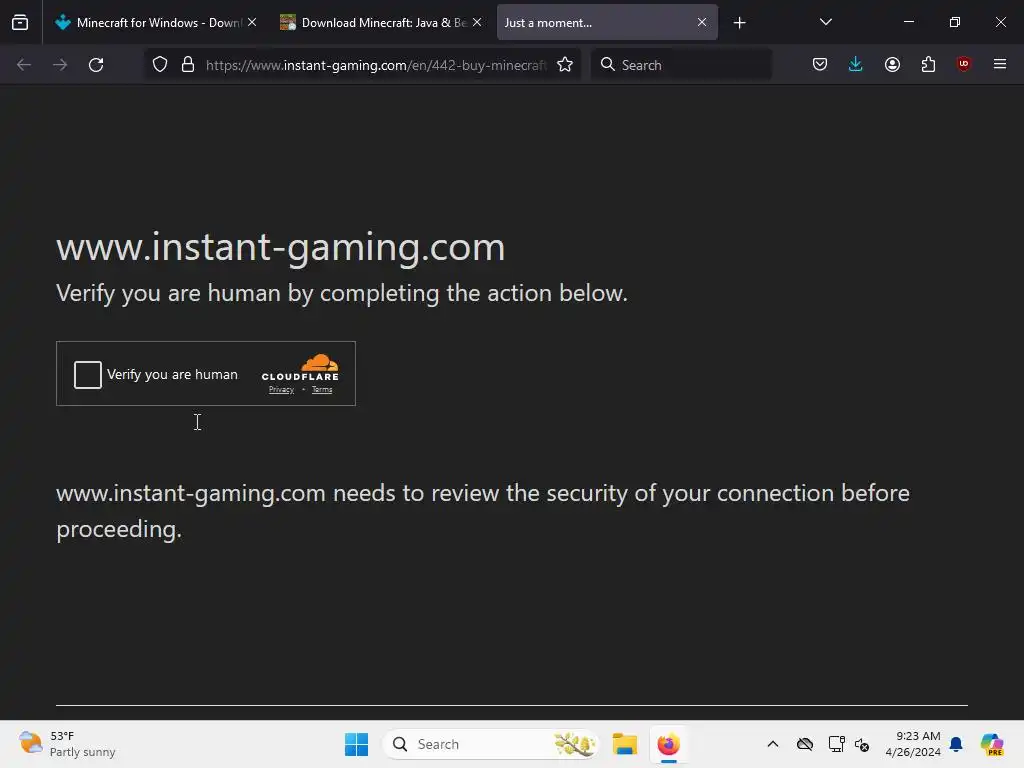
Task: Open the Firefox View recent browsing icon
Action: (x=20, y=23)
